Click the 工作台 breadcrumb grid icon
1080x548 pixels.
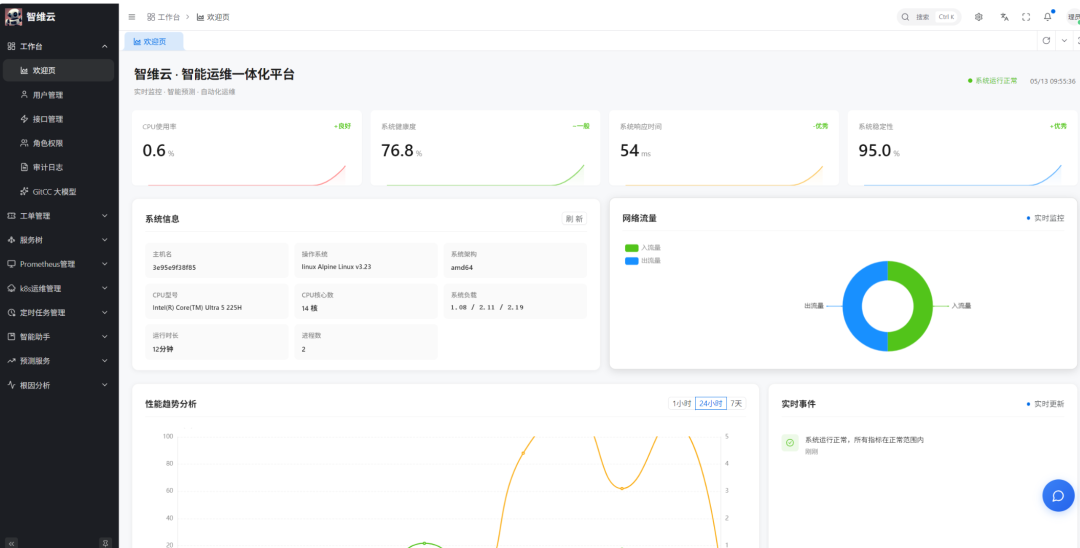click(x=151, y=17)
